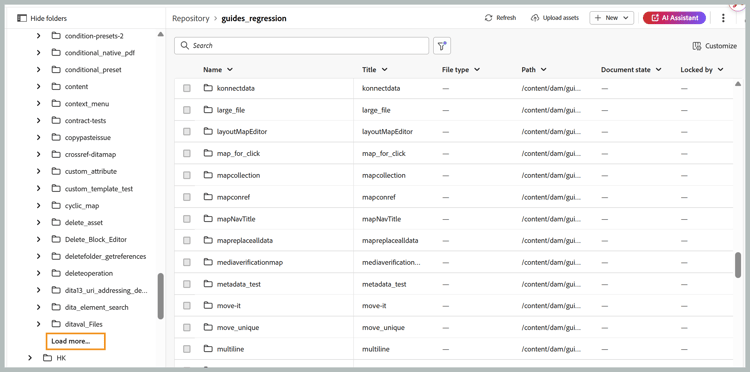The width and height of the screenshot is (750, 372).
Task: Click the metadata_test folder icon
Action: tap(208, 284)
